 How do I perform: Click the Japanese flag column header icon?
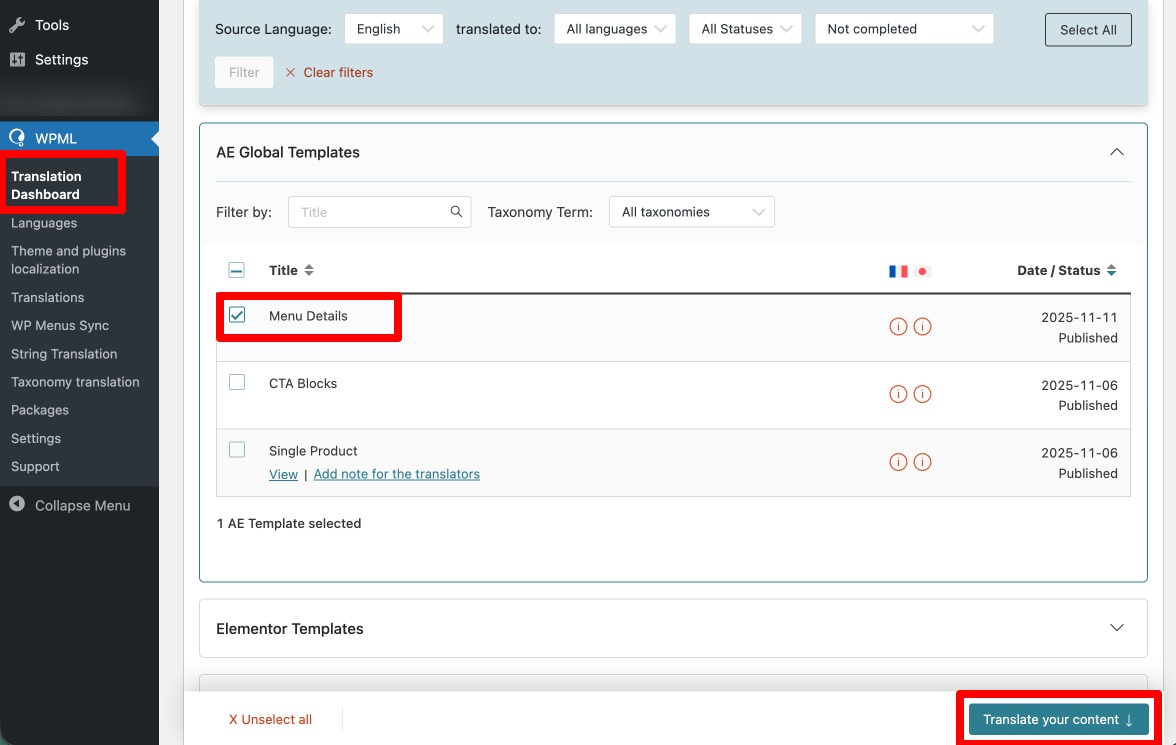pyautogui.click(x=921, y=270)
